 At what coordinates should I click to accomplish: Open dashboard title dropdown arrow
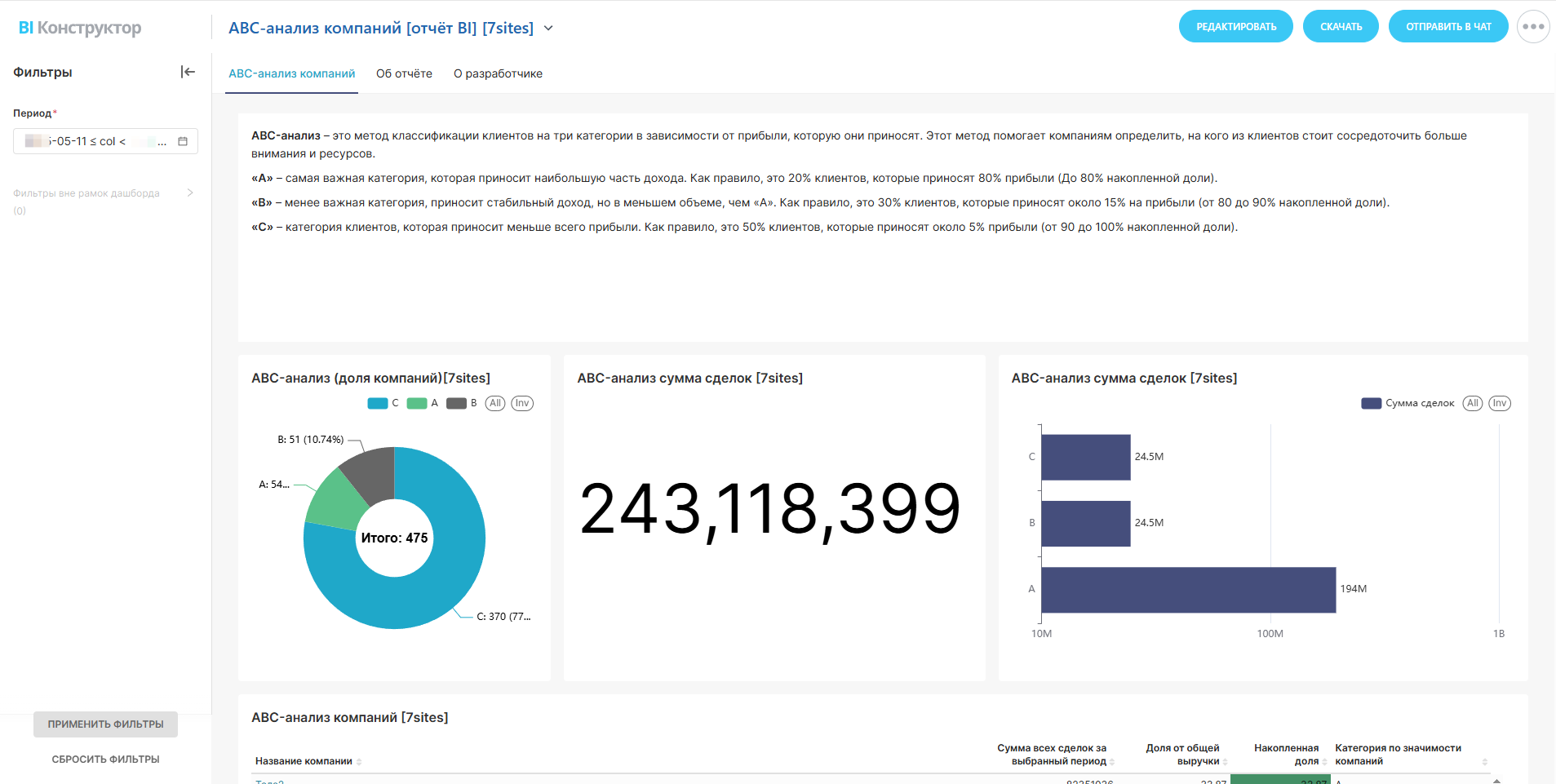[548, 29]
